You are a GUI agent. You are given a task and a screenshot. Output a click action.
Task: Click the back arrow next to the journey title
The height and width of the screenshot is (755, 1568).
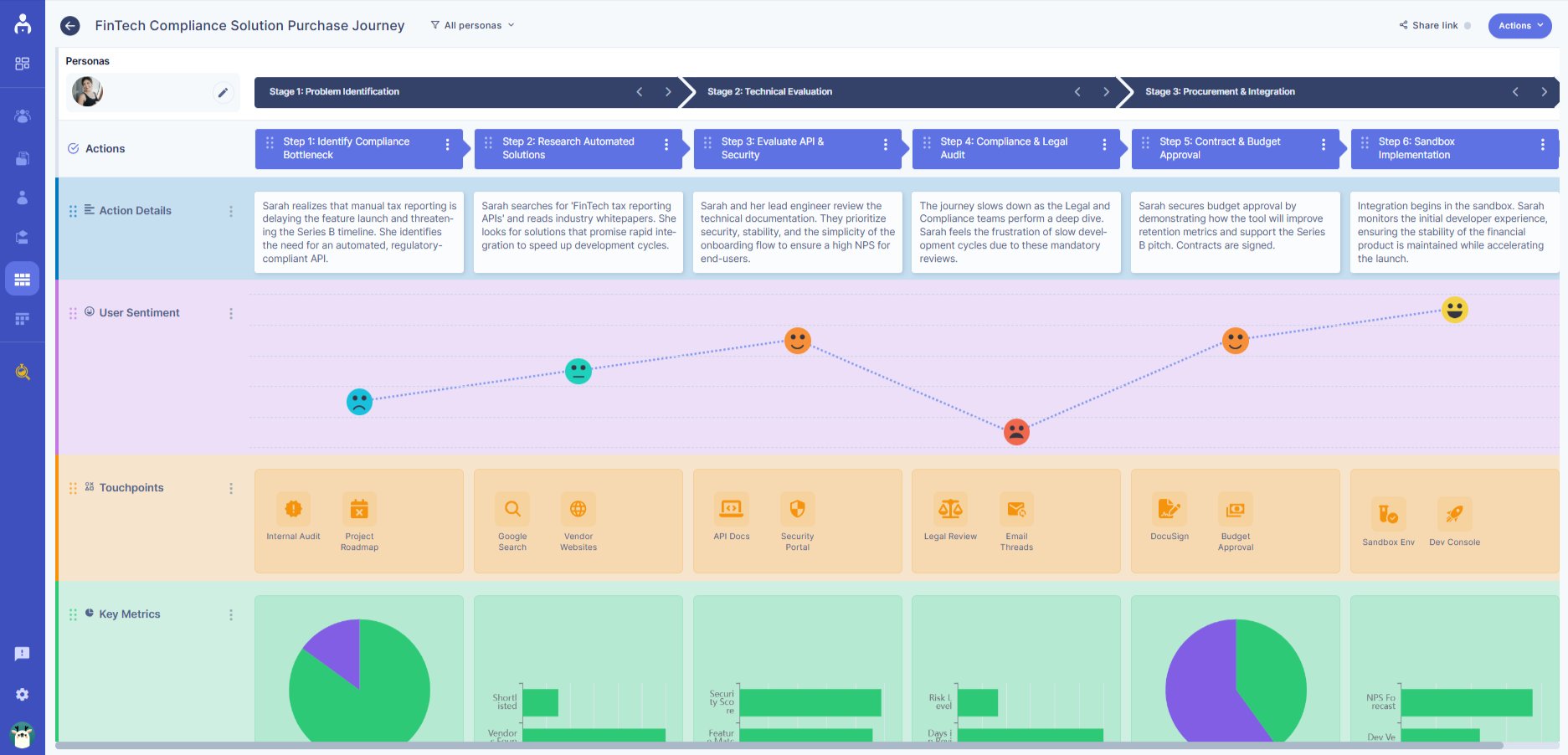click(70, 26)
